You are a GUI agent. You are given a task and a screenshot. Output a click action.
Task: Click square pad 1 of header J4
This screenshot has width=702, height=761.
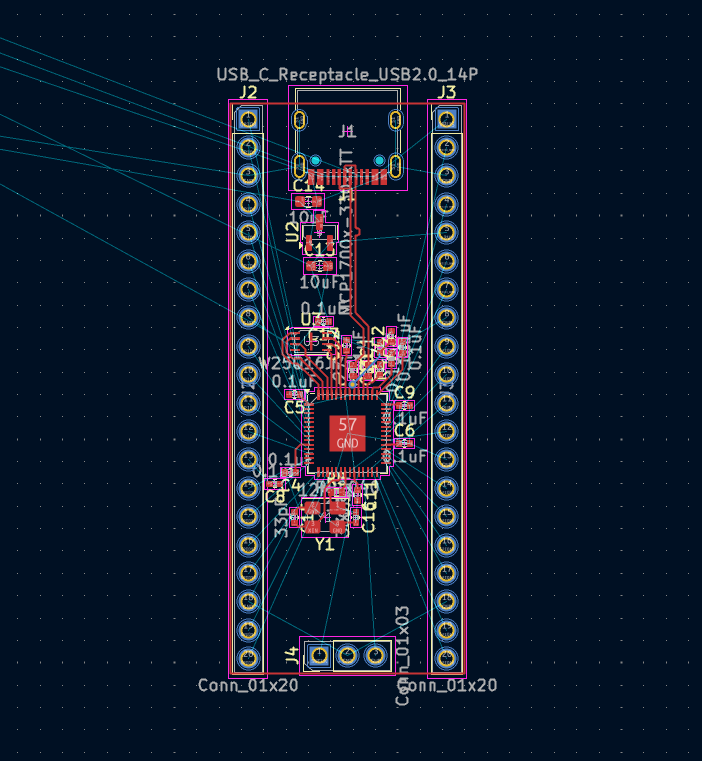tap(319, 655)
